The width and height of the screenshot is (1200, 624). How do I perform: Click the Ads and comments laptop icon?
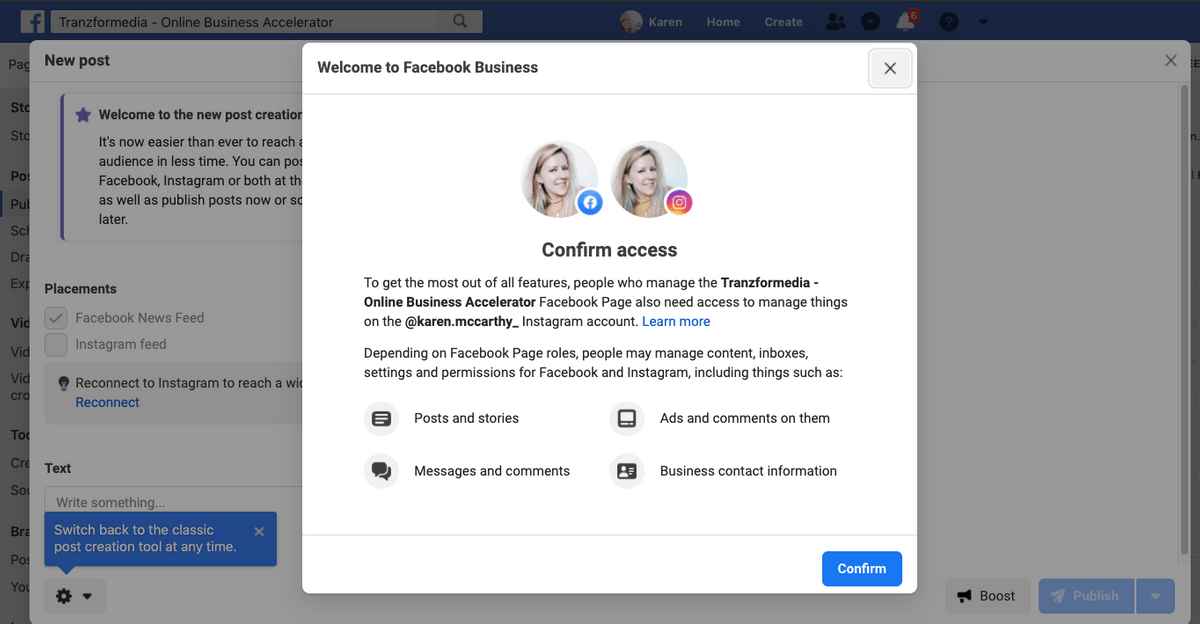pyautogui.click(x=627, y=418)
